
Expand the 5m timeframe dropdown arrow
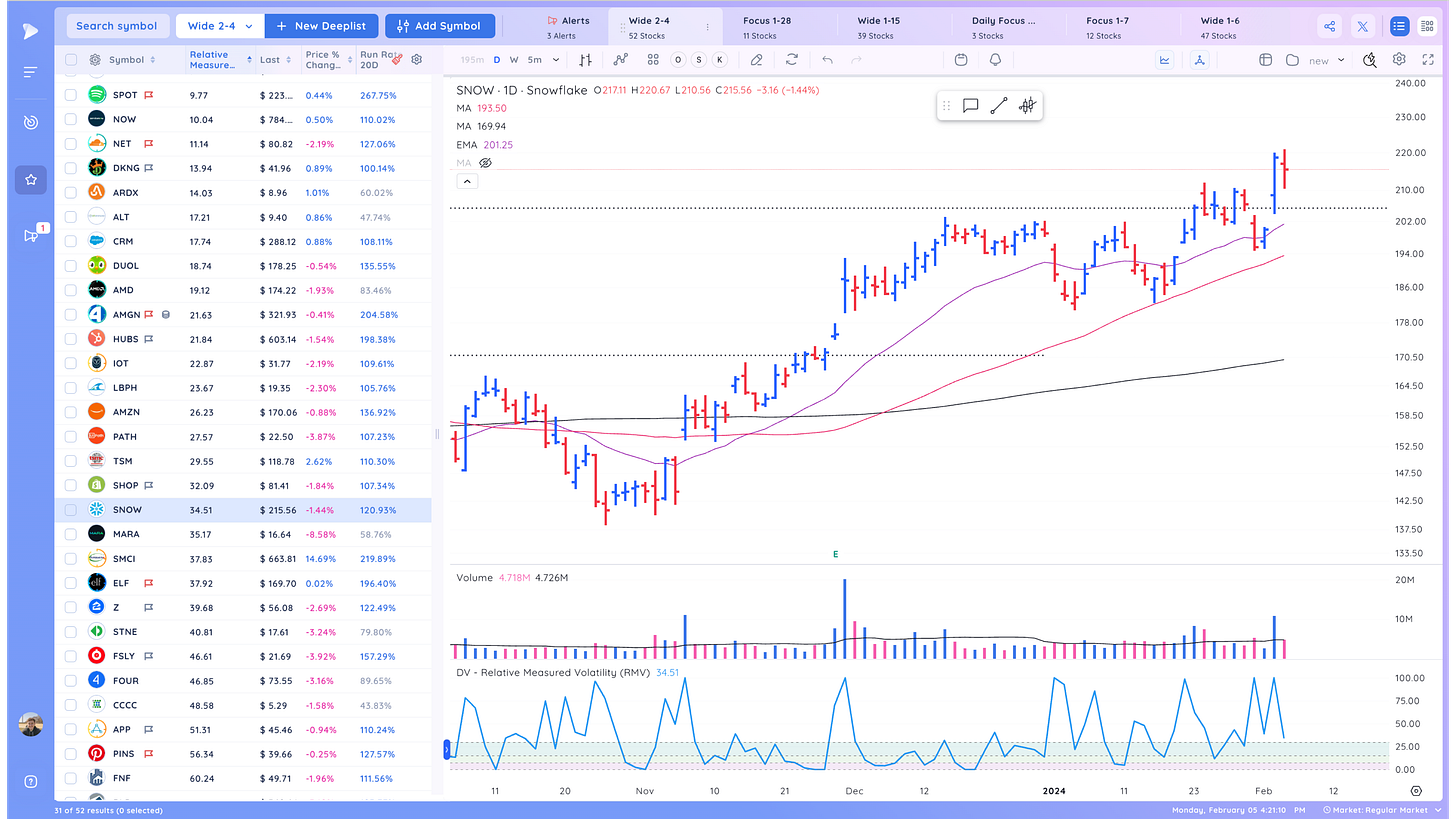click(x=556, y=60)
